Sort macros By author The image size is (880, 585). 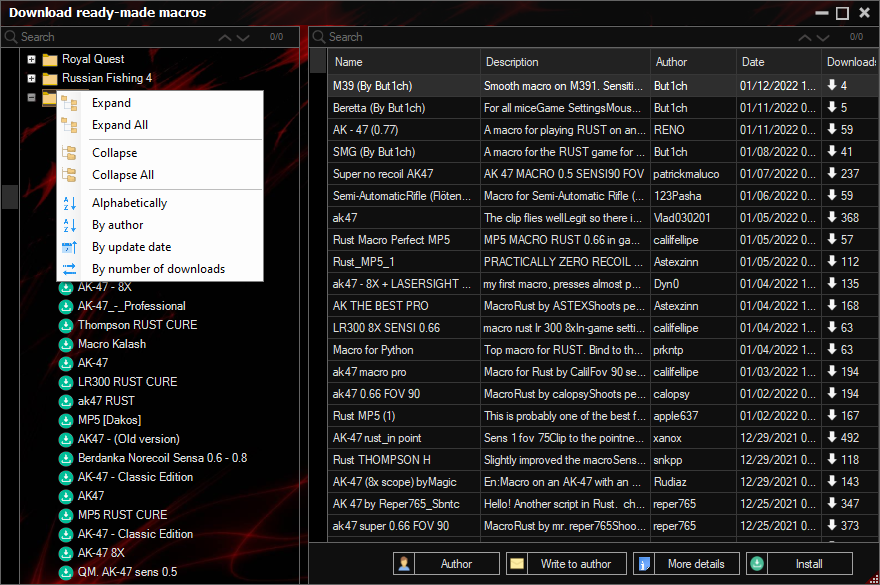coord(160,225)
